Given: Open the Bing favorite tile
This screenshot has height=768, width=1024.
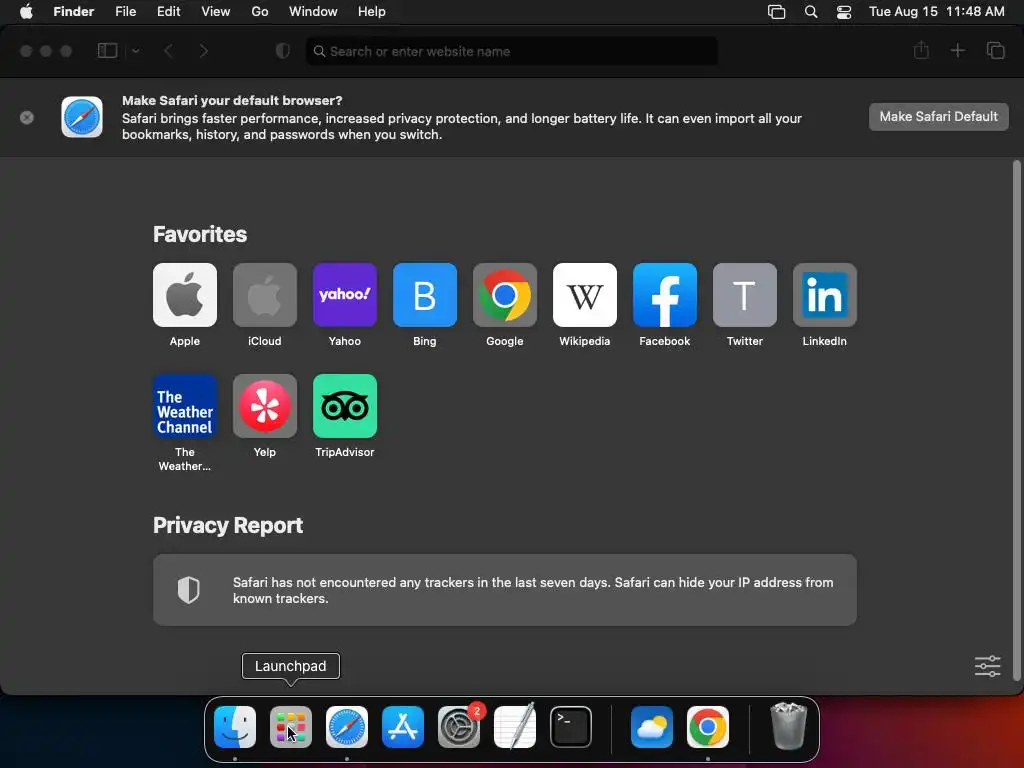Looking at the screenshot, I should 424,295.
